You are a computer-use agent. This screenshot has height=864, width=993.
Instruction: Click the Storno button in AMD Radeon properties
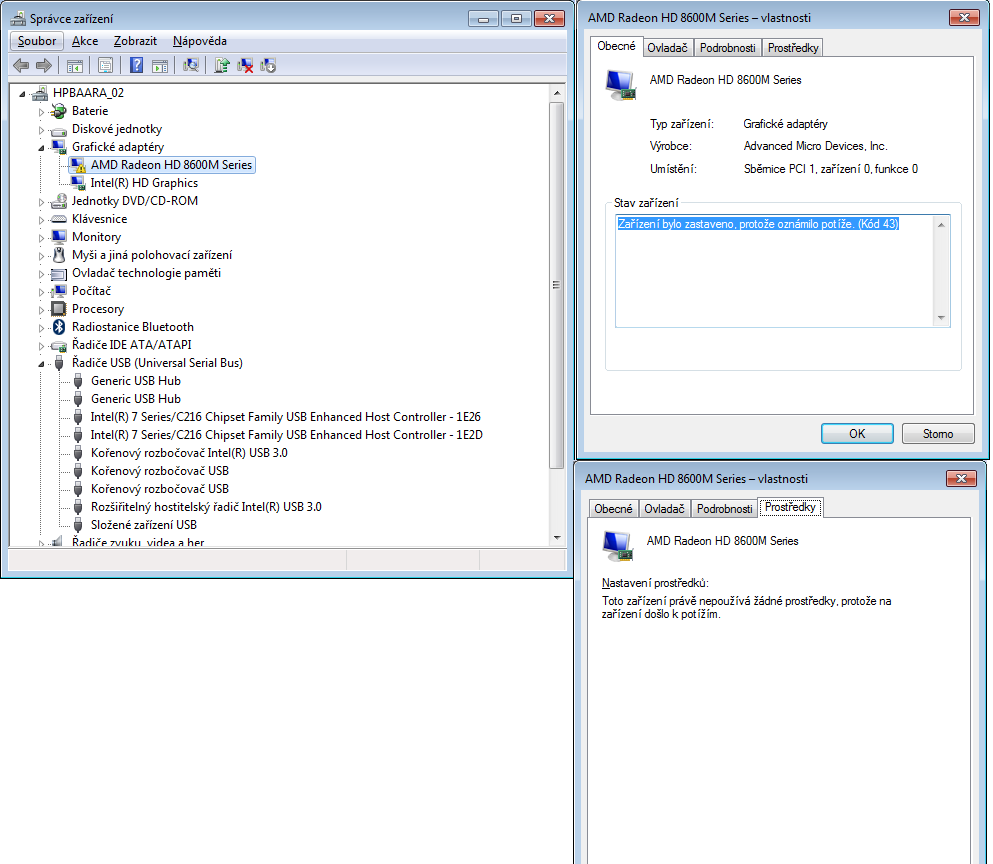[937, 434]
